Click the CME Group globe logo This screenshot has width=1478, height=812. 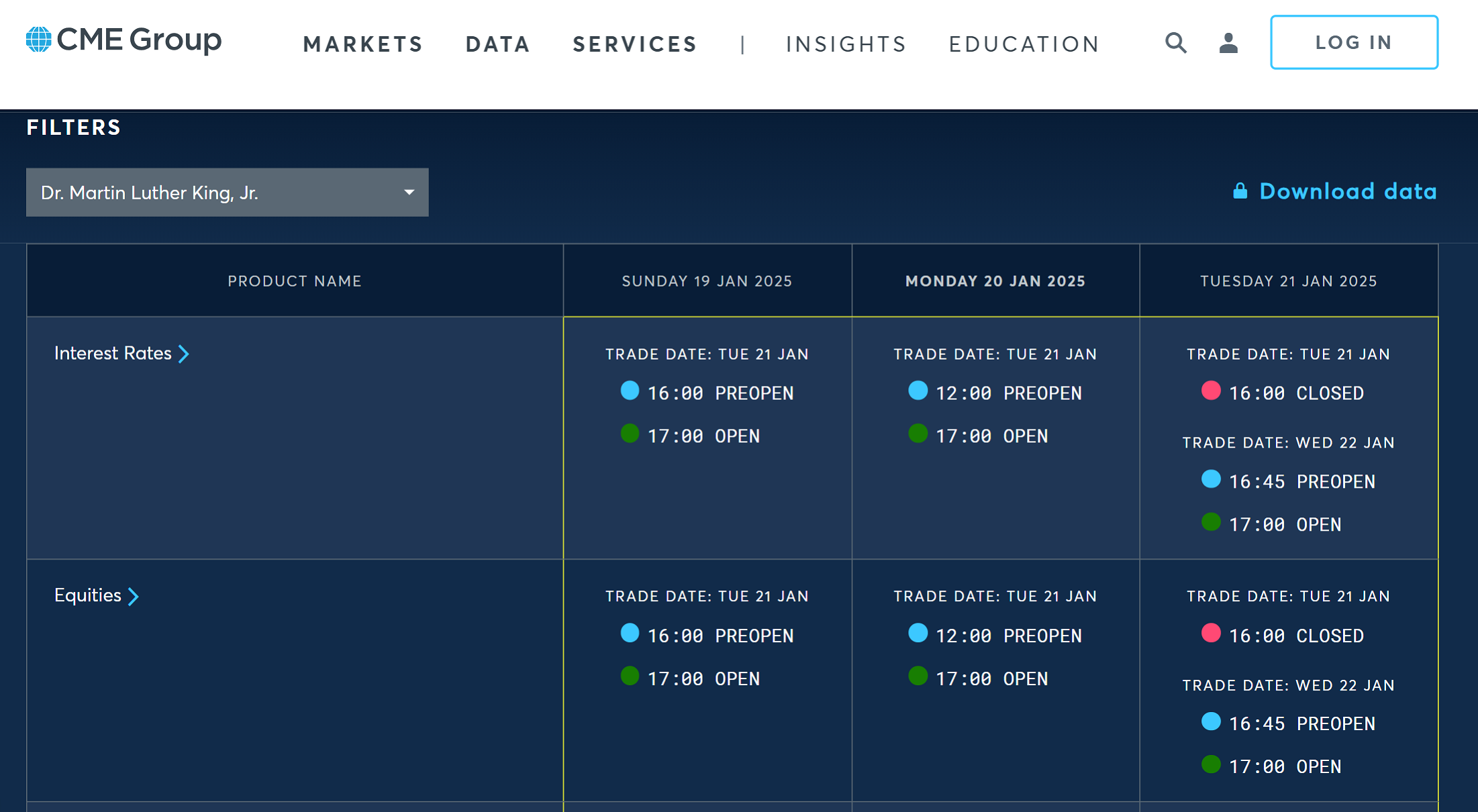[x=38, y=40]
